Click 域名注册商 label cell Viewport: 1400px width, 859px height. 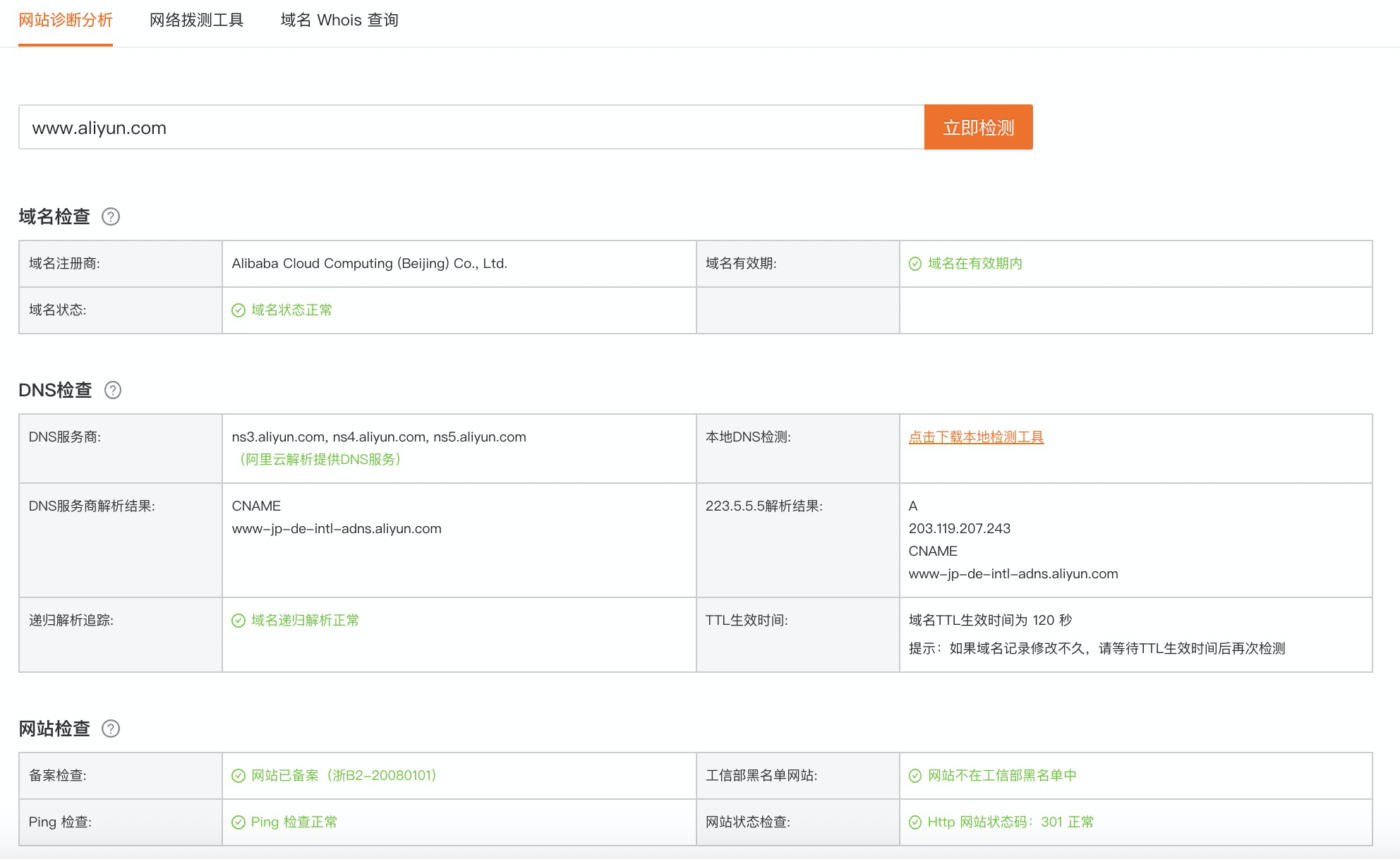[x=121, y=264]
